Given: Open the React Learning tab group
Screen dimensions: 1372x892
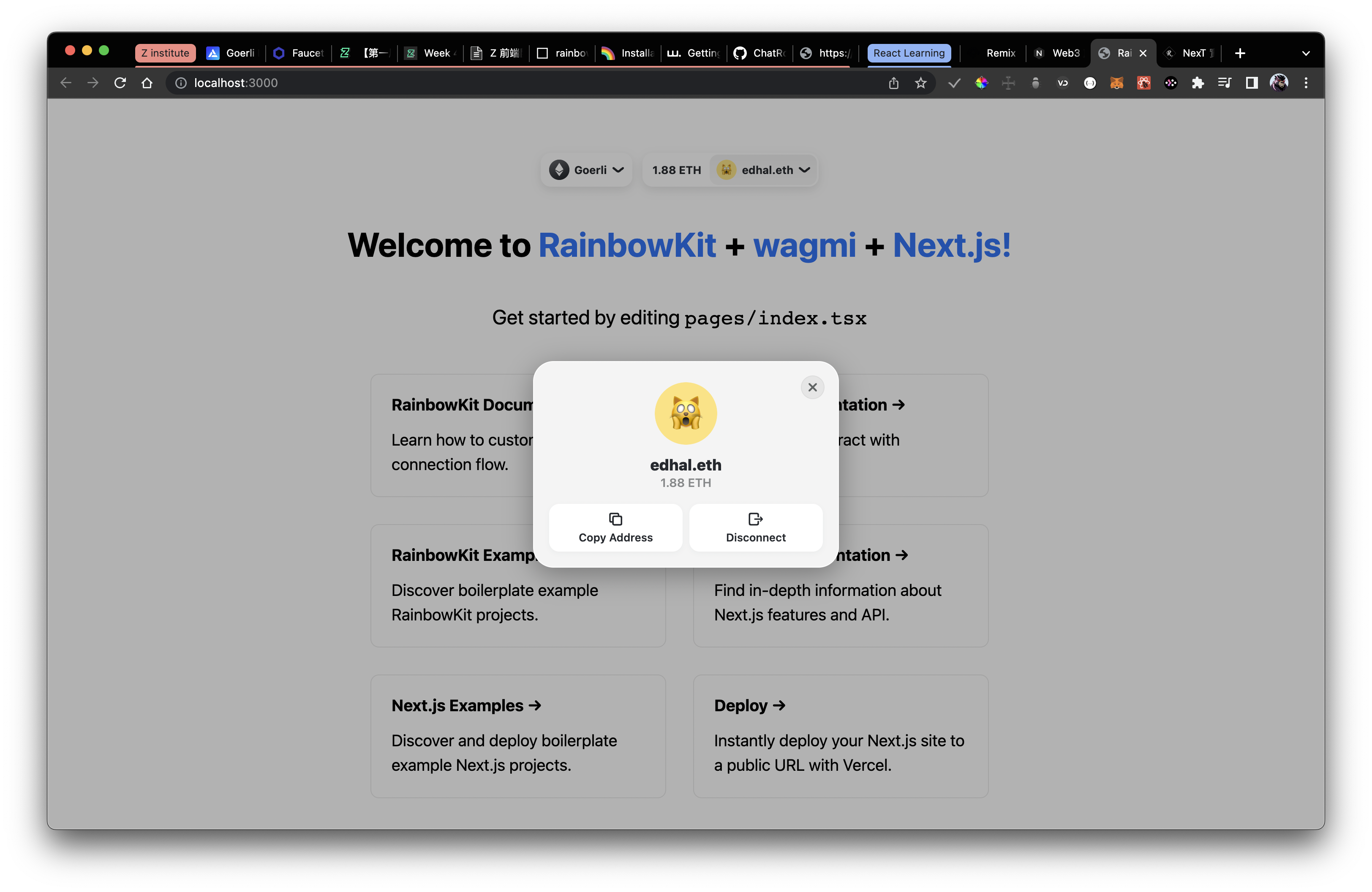Looking at the screenshot, I should [909, 53].
